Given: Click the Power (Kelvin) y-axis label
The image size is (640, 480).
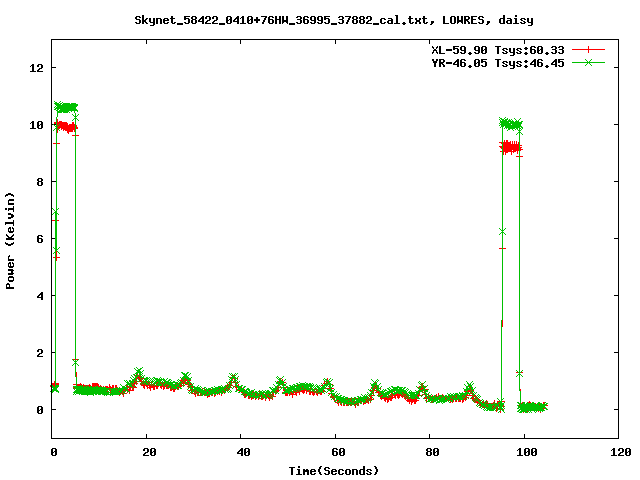Looking at the screenshot, I should 10,241.
